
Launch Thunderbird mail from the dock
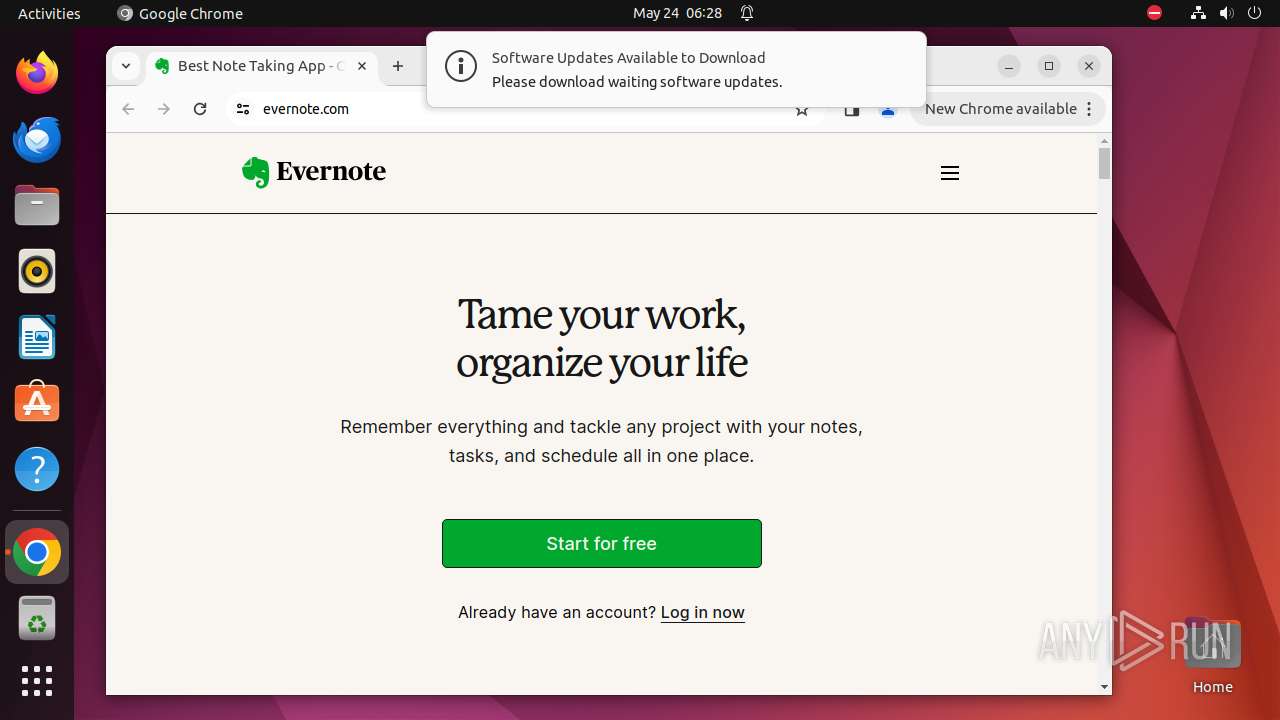click(x=37, y=139)
